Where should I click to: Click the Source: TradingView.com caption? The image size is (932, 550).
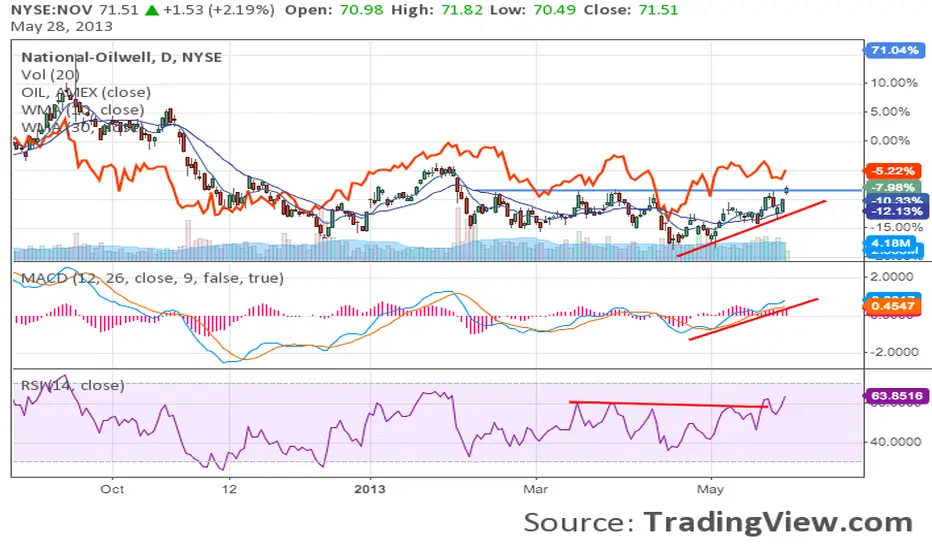(718, 522)
